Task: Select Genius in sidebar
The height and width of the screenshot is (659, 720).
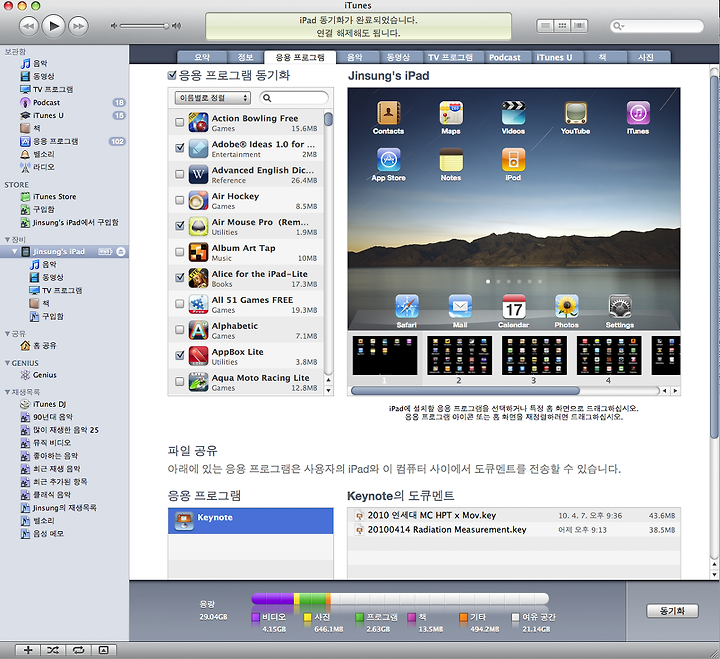Action: coord(45,375)
